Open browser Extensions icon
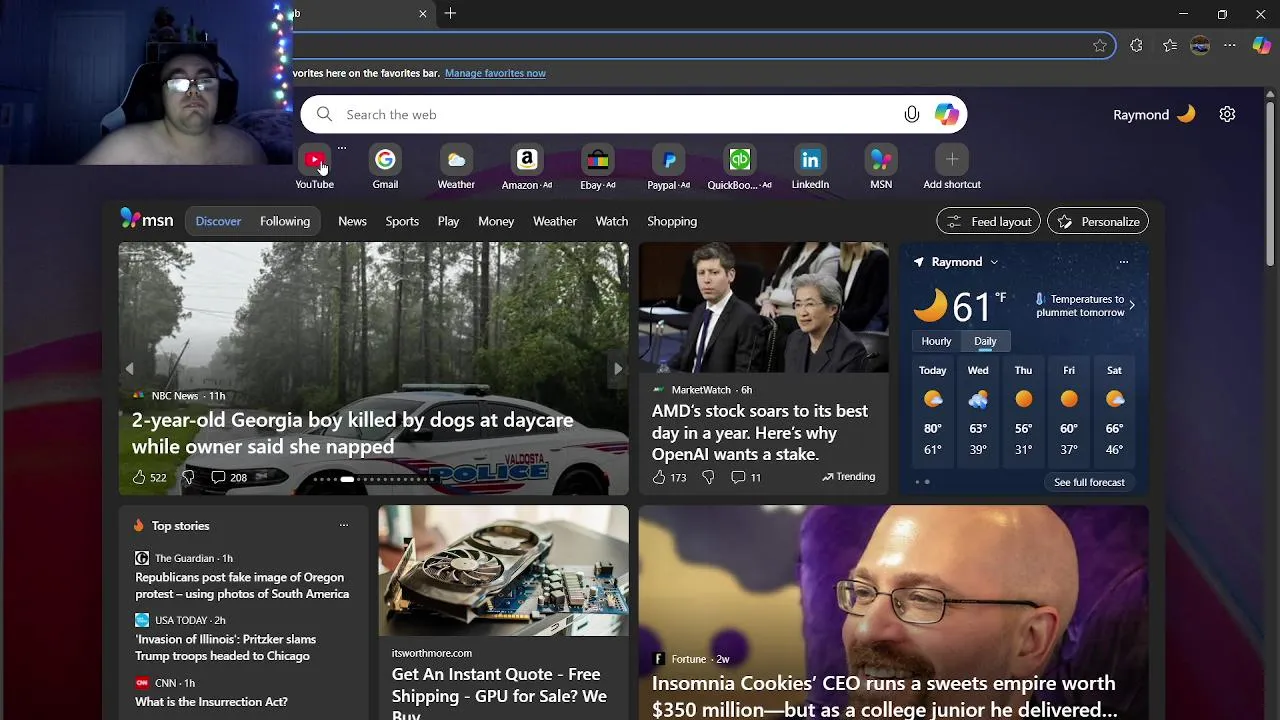Image resolution: width=1280 pixels, height=720 pixels. tap(1136, 45)
